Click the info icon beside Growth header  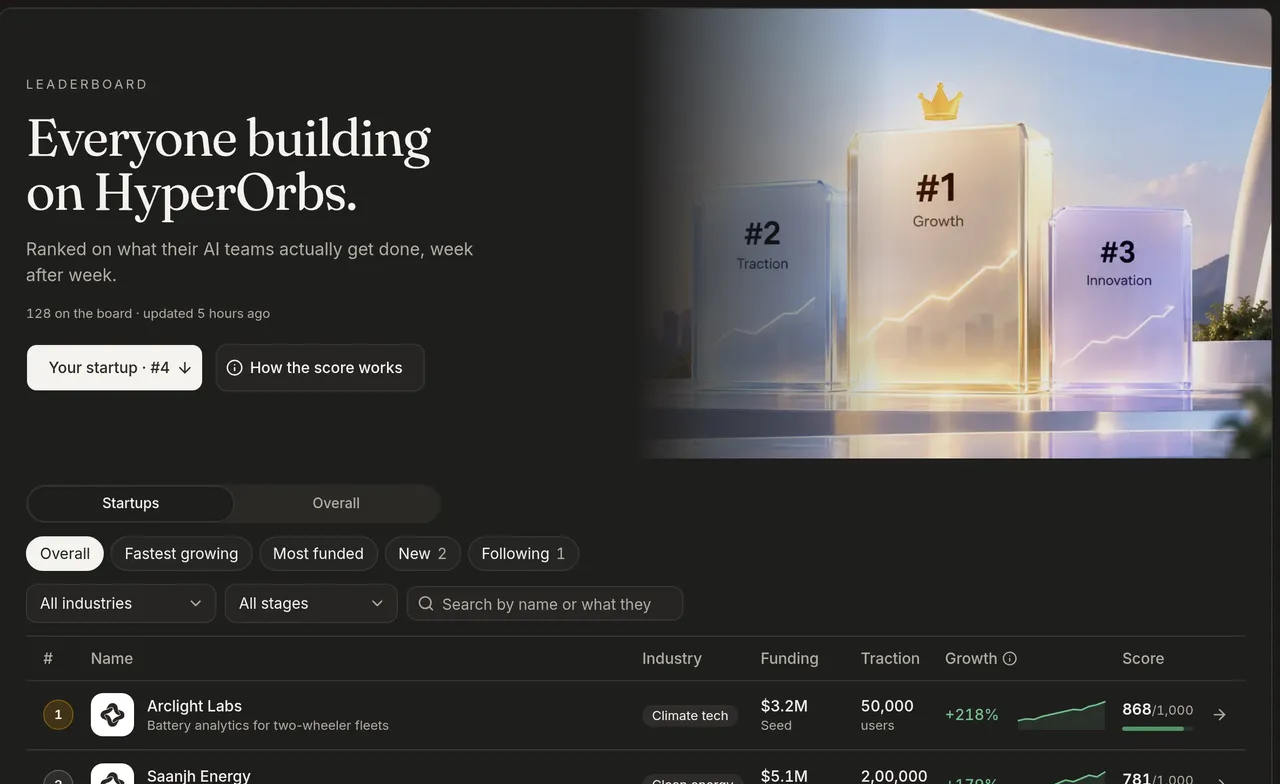(x=1010, y=658)
